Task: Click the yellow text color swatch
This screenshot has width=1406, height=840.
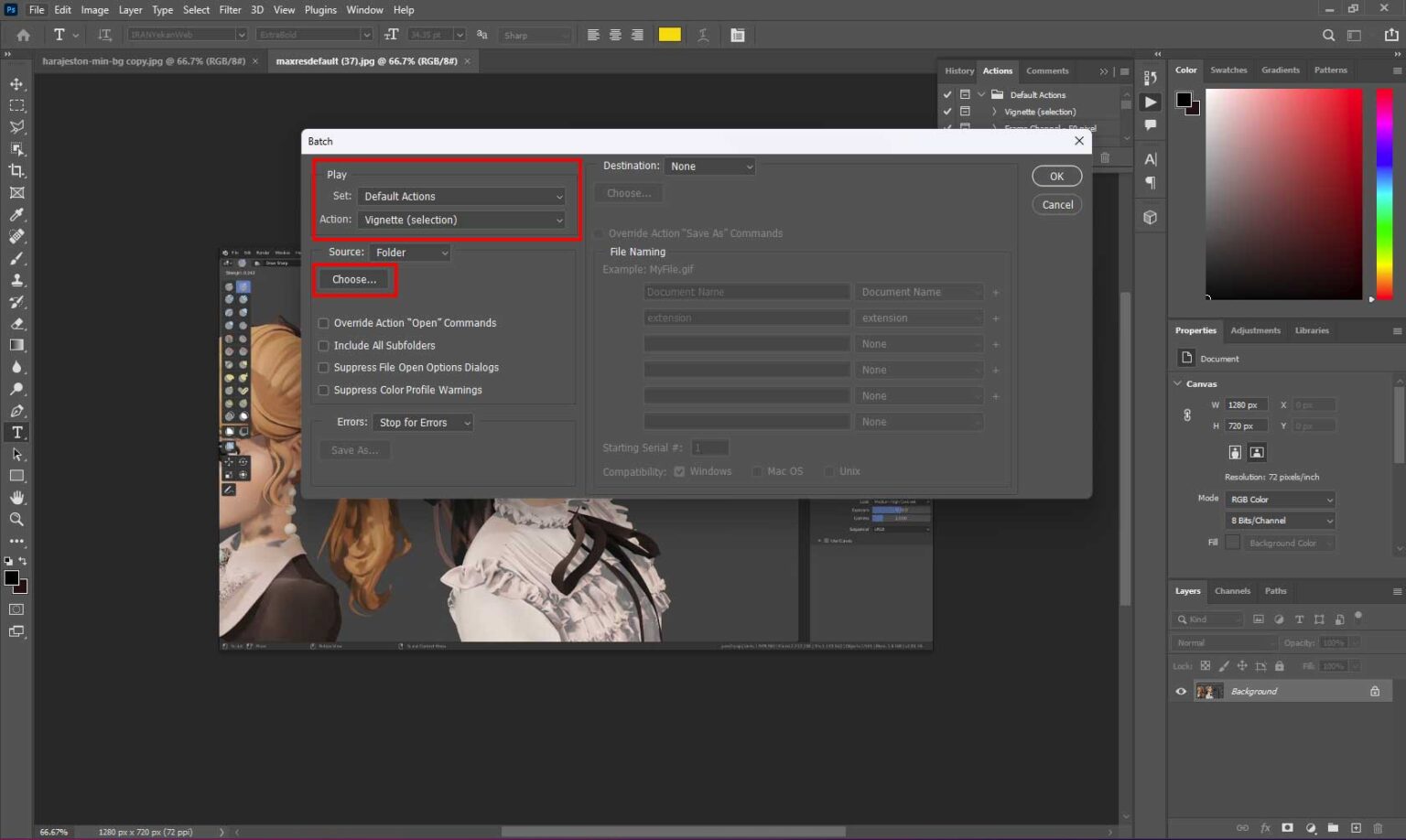Action: tap(670, 35)
